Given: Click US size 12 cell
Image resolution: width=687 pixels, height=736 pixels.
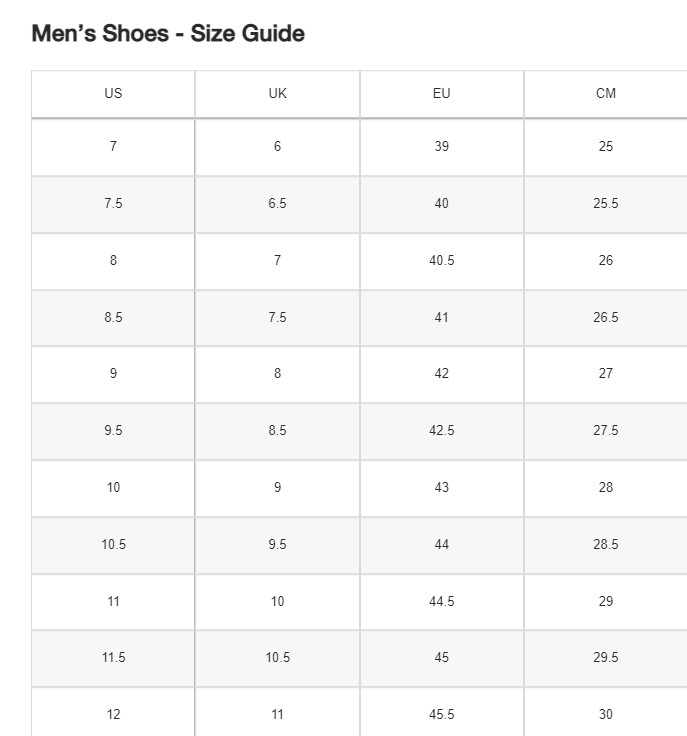Looking at the screenshot, I should point(113,714).
